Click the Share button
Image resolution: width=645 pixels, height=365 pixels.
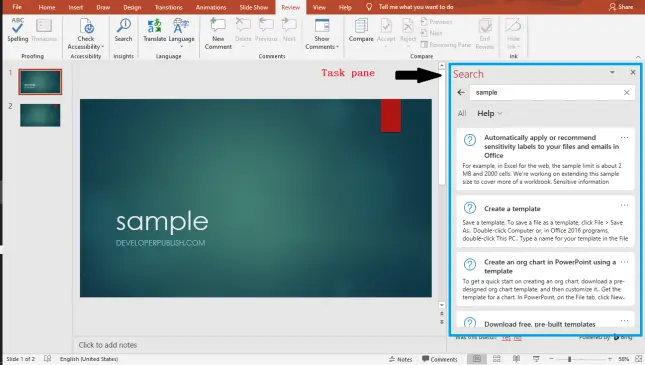pyautogui.click(x=621, y=7)
